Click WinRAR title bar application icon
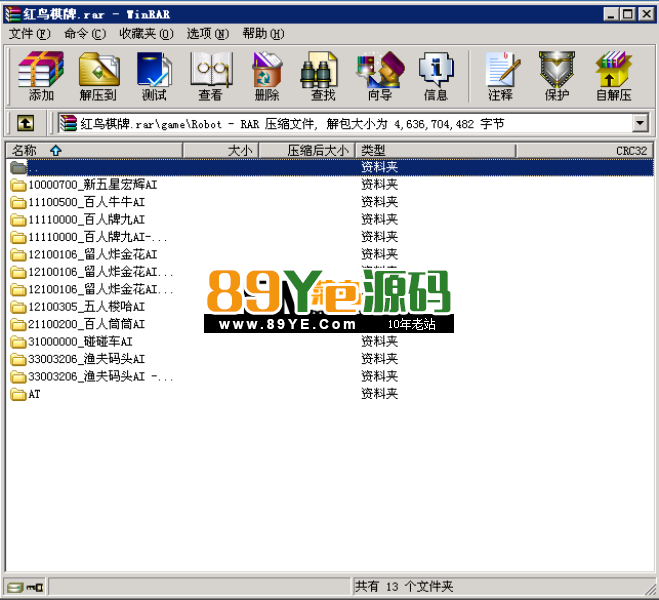 [x=13, y=14]
